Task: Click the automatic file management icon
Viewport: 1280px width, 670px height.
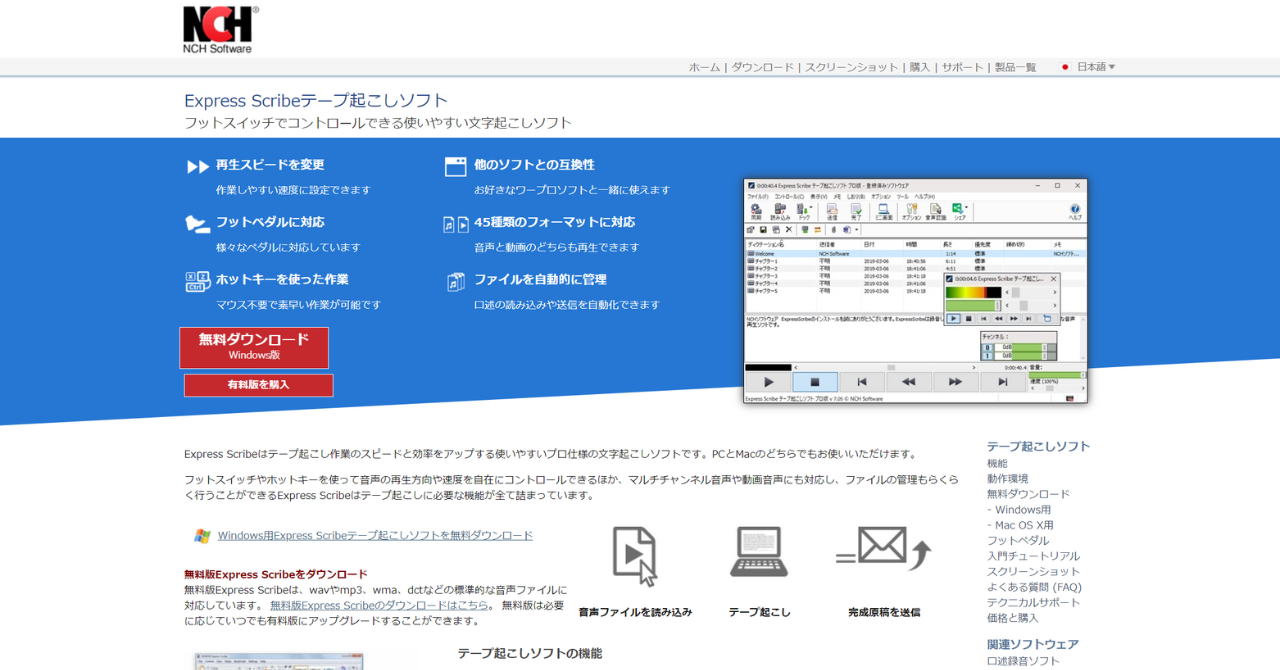Action: [455, 281]
